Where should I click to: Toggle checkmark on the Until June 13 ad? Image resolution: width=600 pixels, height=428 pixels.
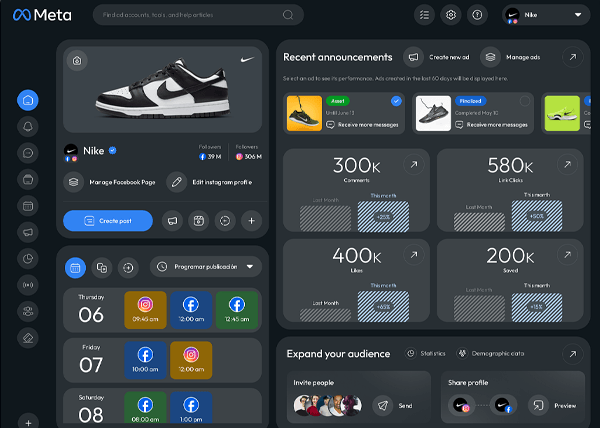396,101
